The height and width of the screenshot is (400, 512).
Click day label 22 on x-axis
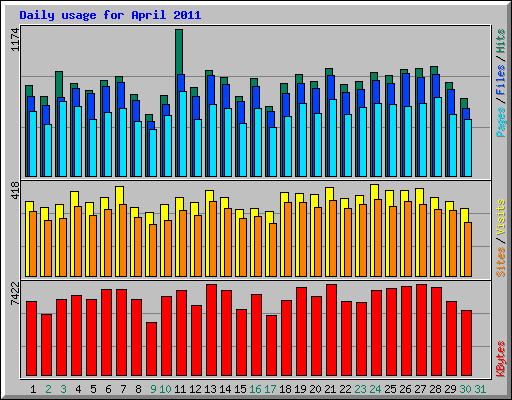pos(345,389)
